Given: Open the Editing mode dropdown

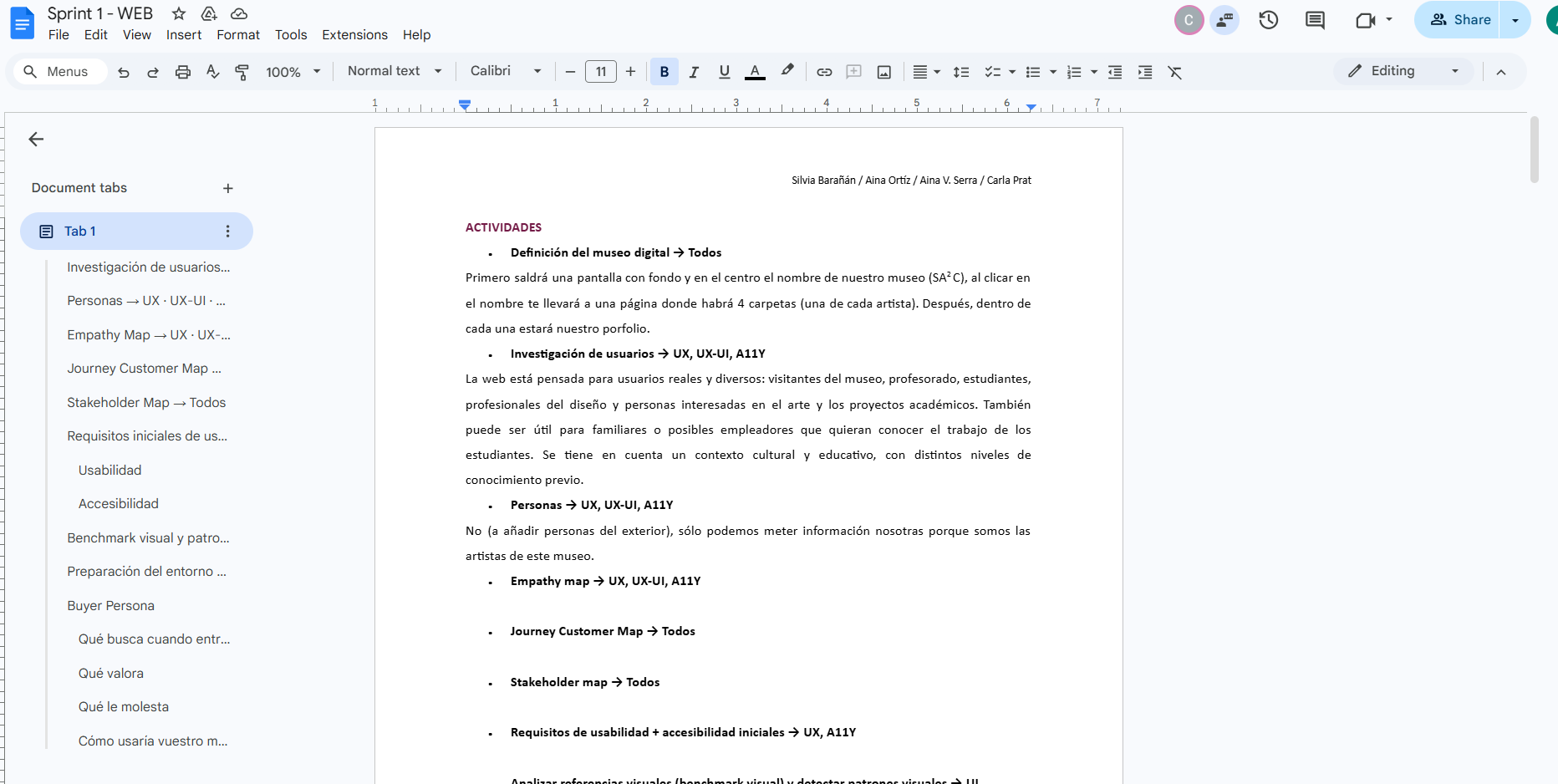Looking at the screenshot, I should pyautogui.click(x=1403, y=71).
